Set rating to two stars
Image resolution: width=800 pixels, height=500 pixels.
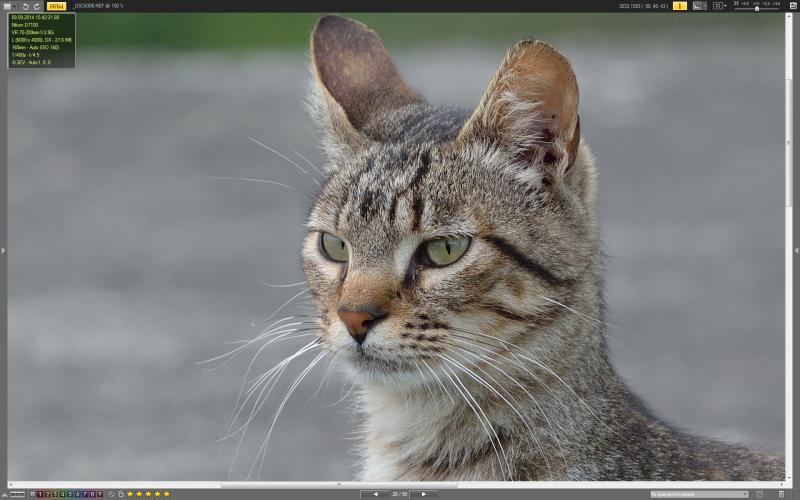pos(139,494)
